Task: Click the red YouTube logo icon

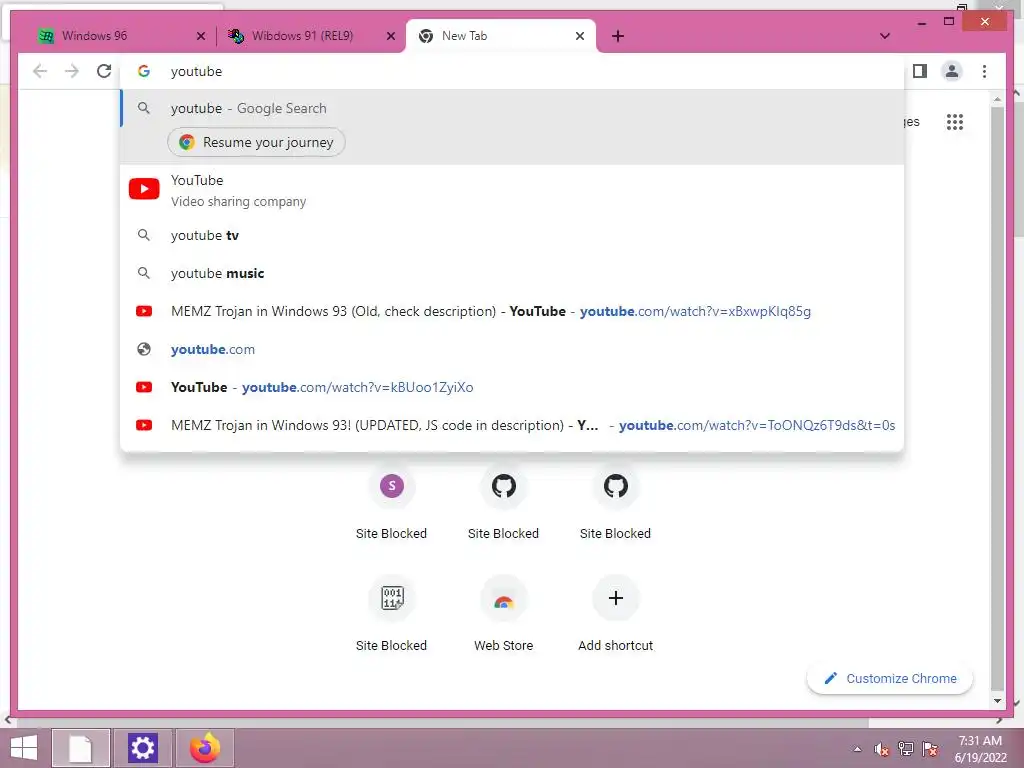Action: click(x=144, y=189)
